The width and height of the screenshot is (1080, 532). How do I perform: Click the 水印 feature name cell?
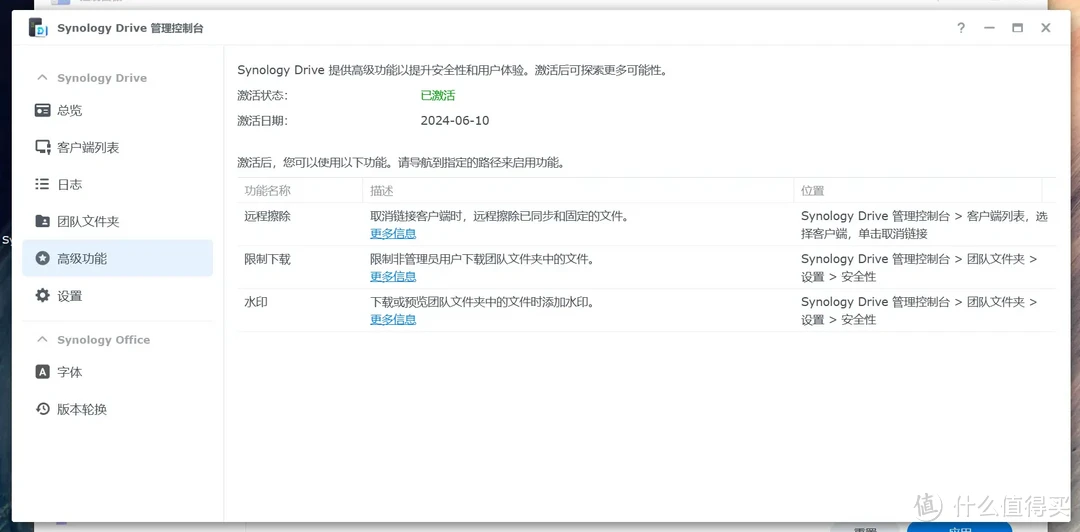pyautogui.click(x=256, y=302)
